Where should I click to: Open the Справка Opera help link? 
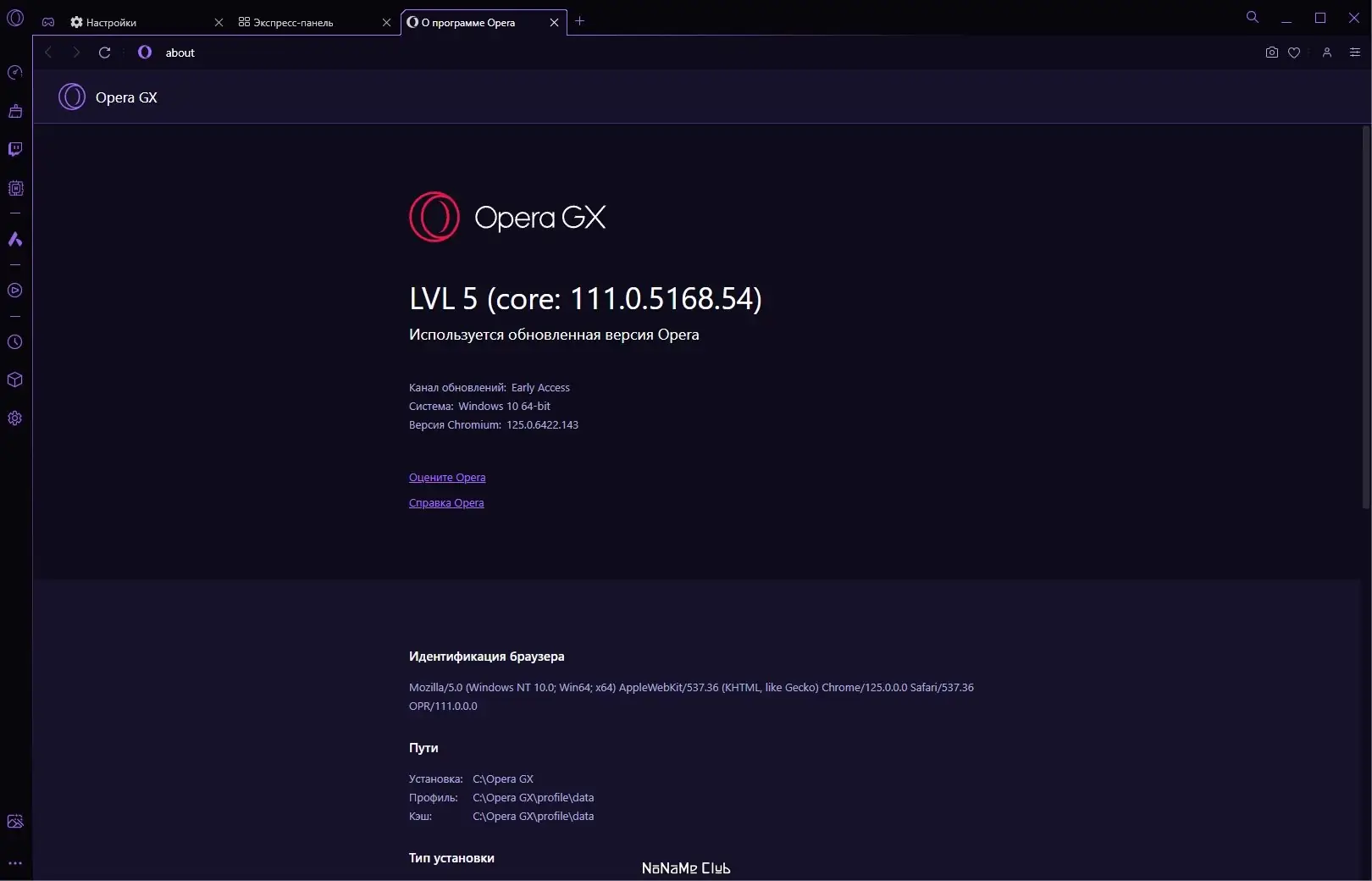click(446, 503)
